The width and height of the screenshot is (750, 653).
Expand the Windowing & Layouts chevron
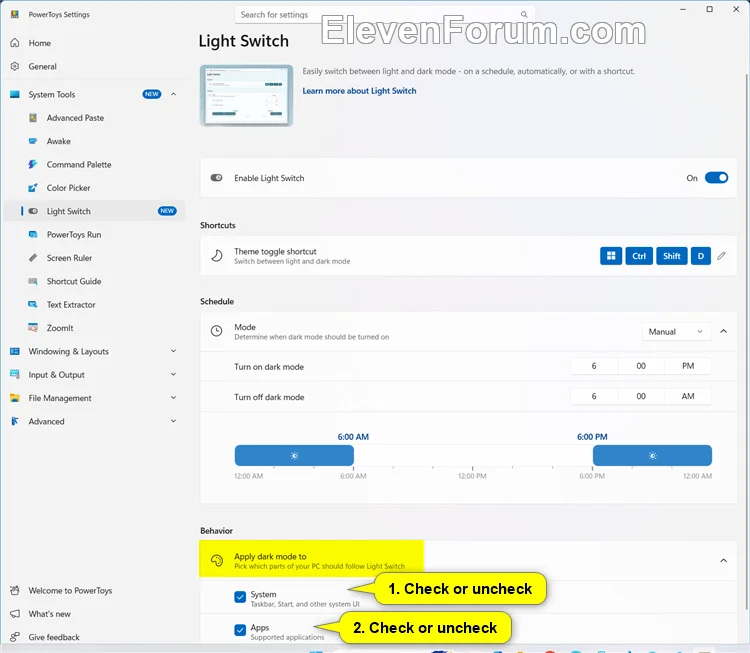tap(174, 351)
